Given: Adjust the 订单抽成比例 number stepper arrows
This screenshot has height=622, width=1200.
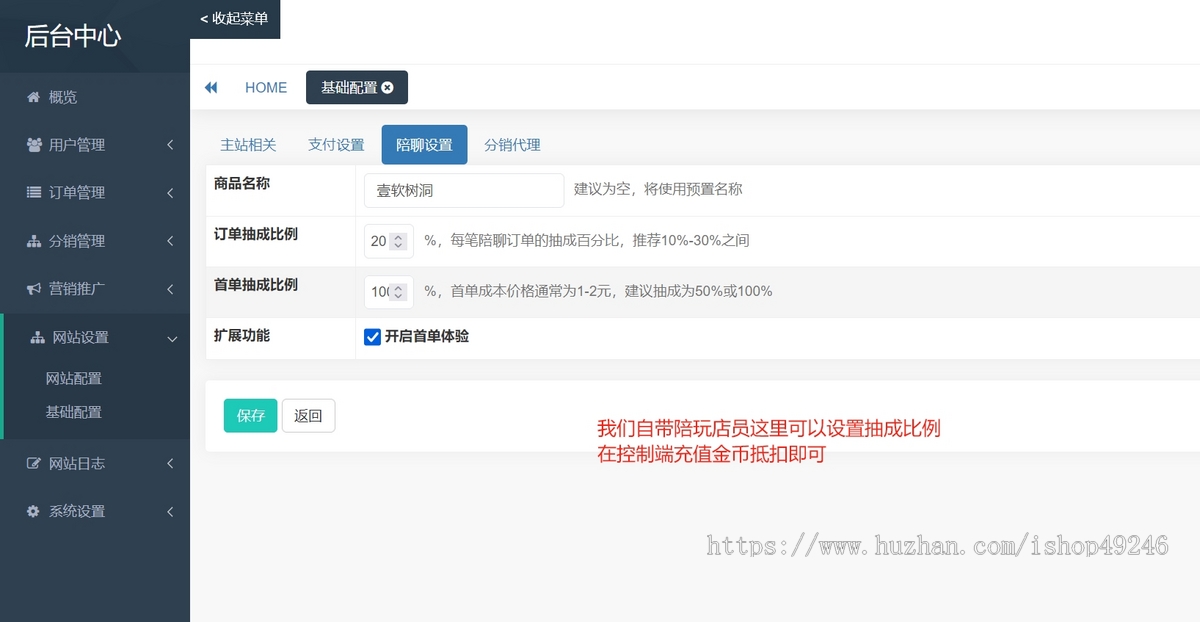Looking at the screenshot, I should click(398, 241).
